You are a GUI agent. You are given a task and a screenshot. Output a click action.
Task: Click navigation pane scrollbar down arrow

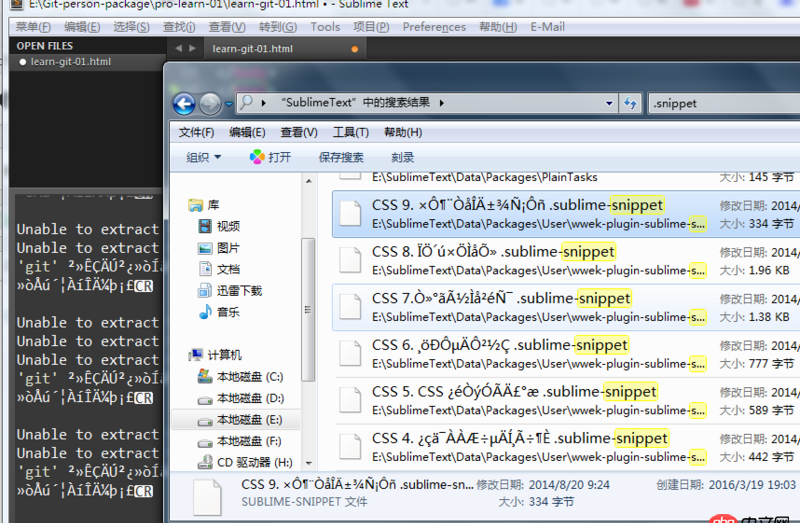pos(309,463)
